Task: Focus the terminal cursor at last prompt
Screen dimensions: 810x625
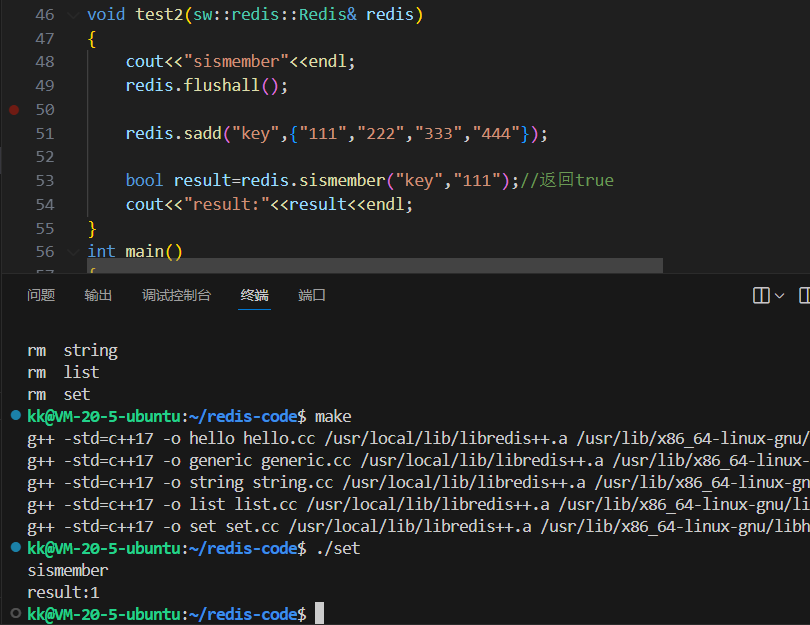Action: pyautogui.click(x=319, y=613)
